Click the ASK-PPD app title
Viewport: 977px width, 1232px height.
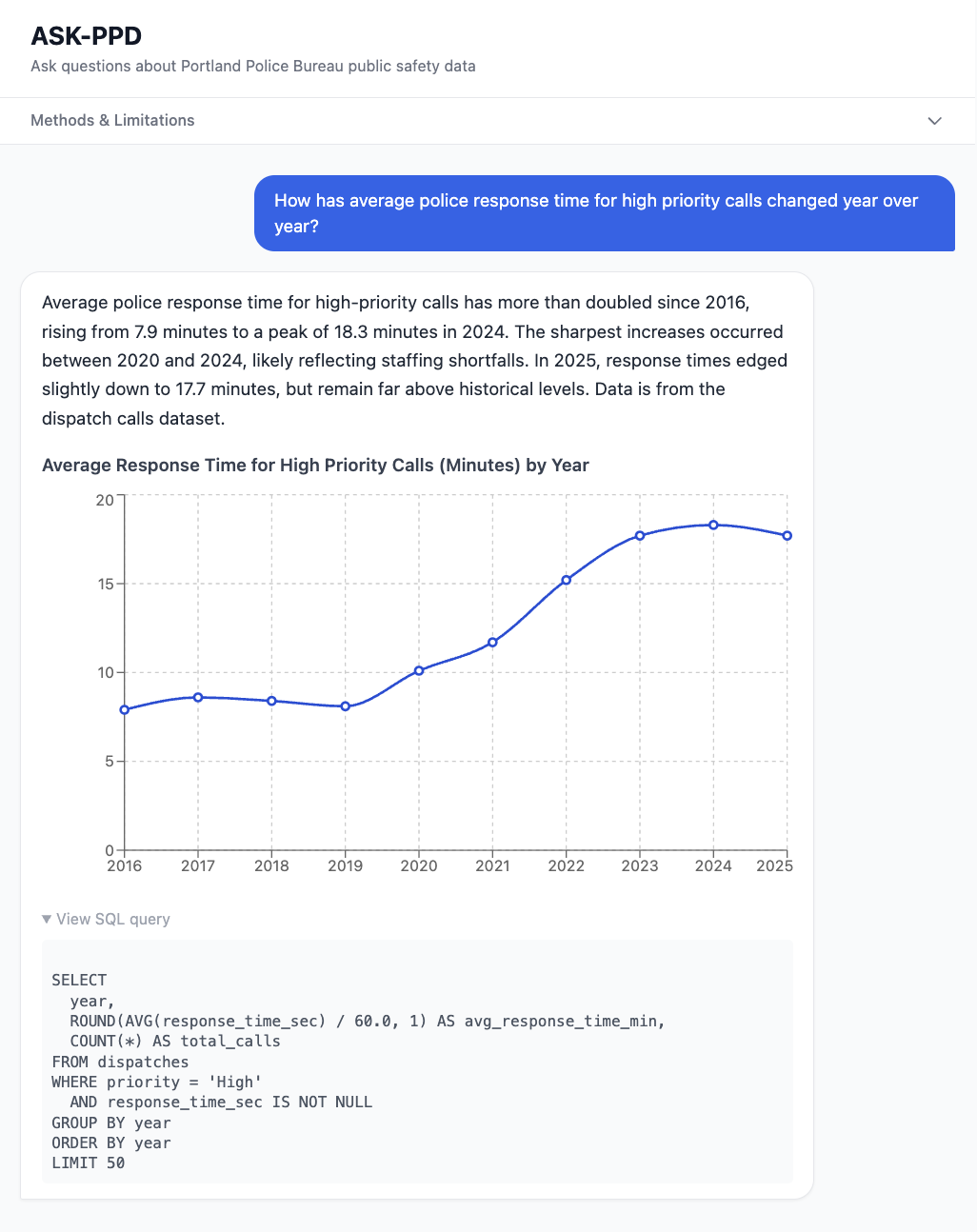(x=86, y=36)
